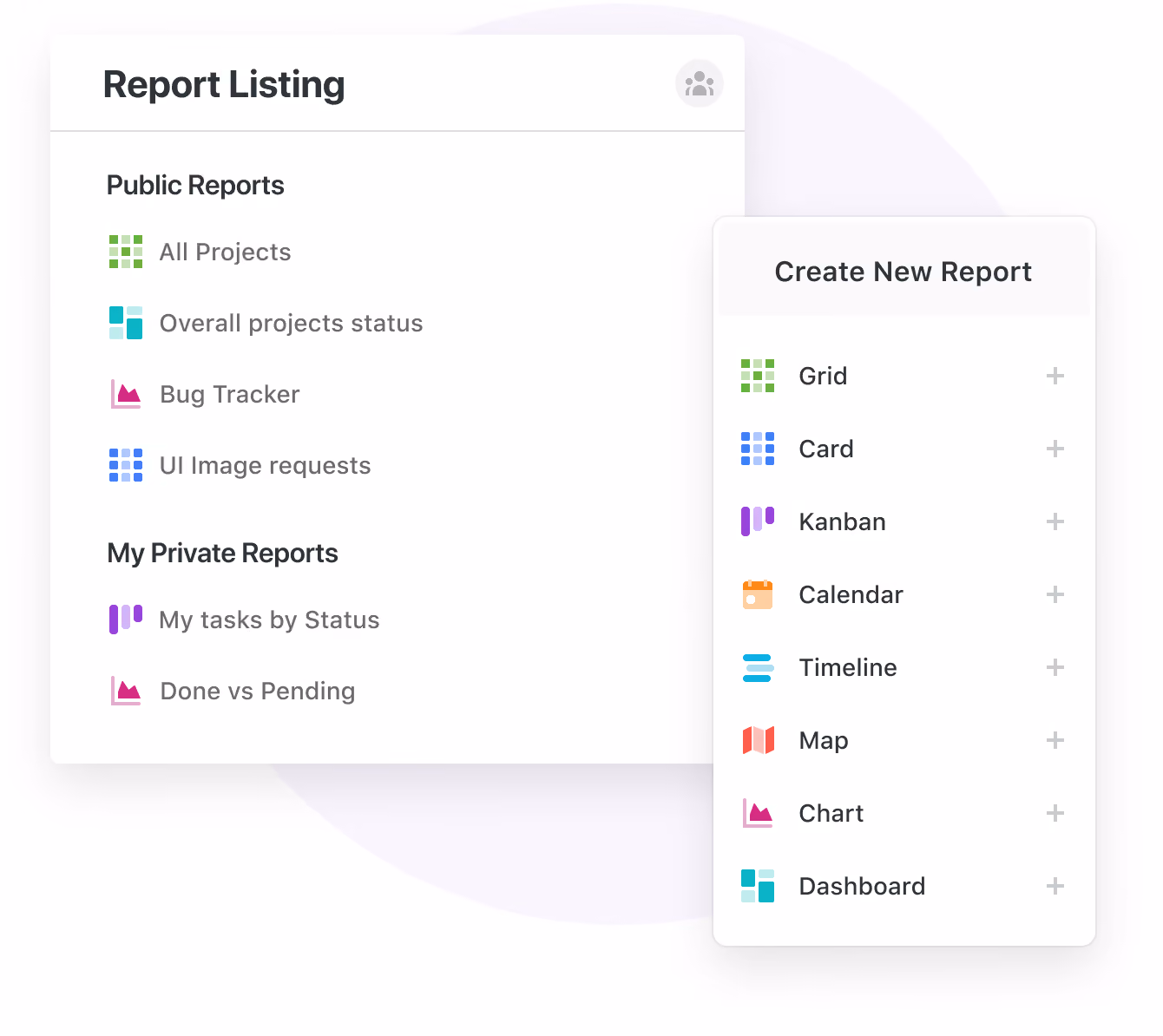Click the Map report type icon

click(x=758, y=740)
